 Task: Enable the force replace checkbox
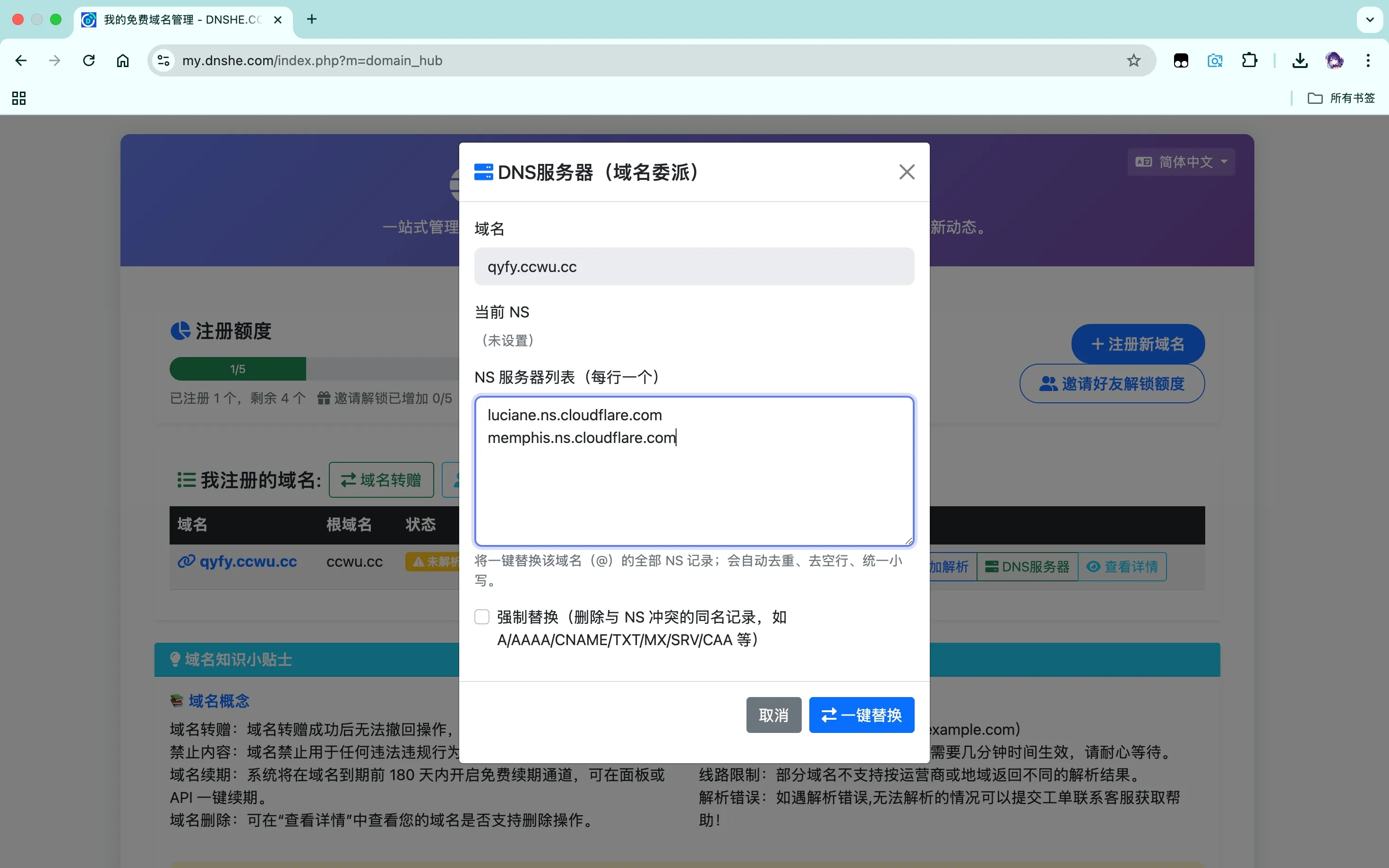point(482,617)
